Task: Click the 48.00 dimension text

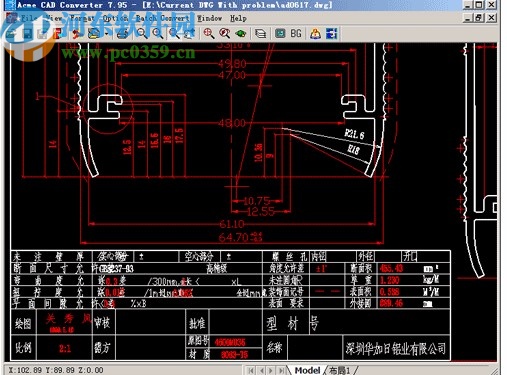Action: [232, 123]
